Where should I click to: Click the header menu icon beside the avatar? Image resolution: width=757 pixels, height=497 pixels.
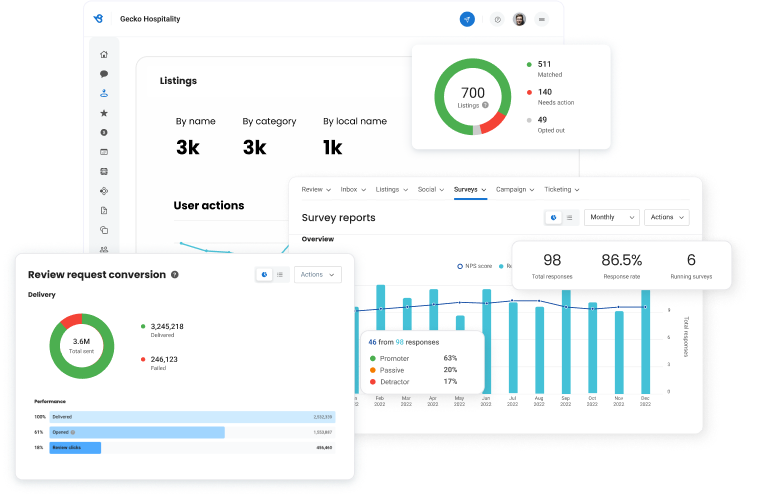pyautogui.click(x=542, y=19)
